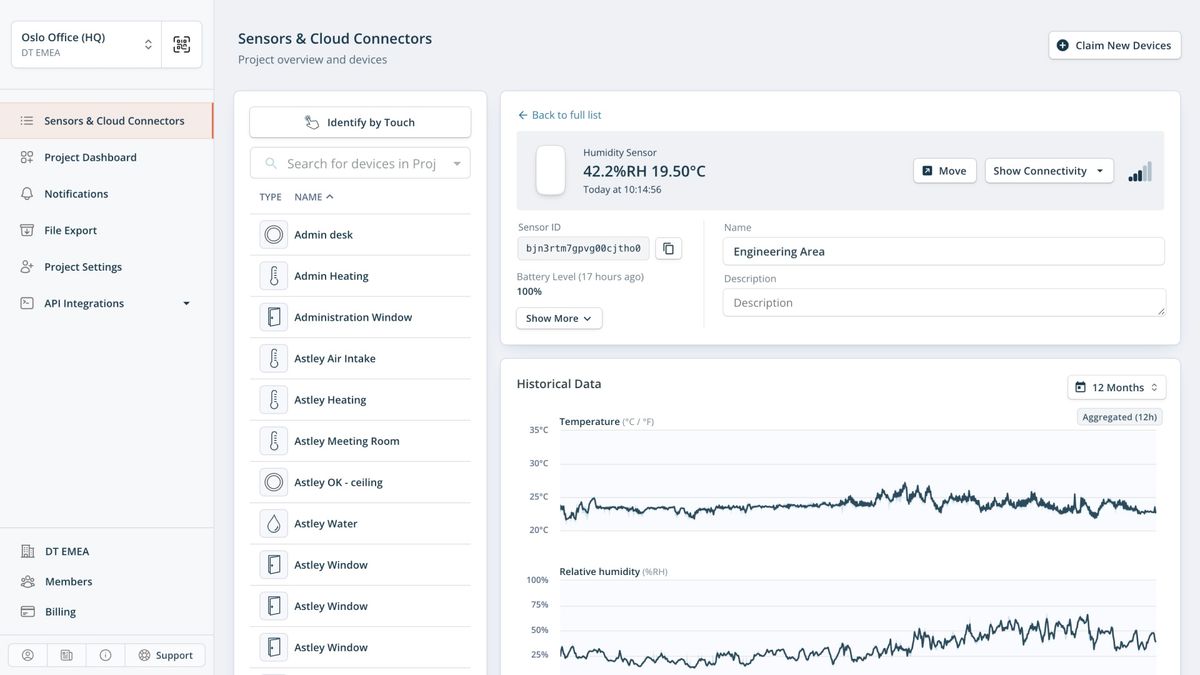Go to Notifications in the sidebar

76,194
